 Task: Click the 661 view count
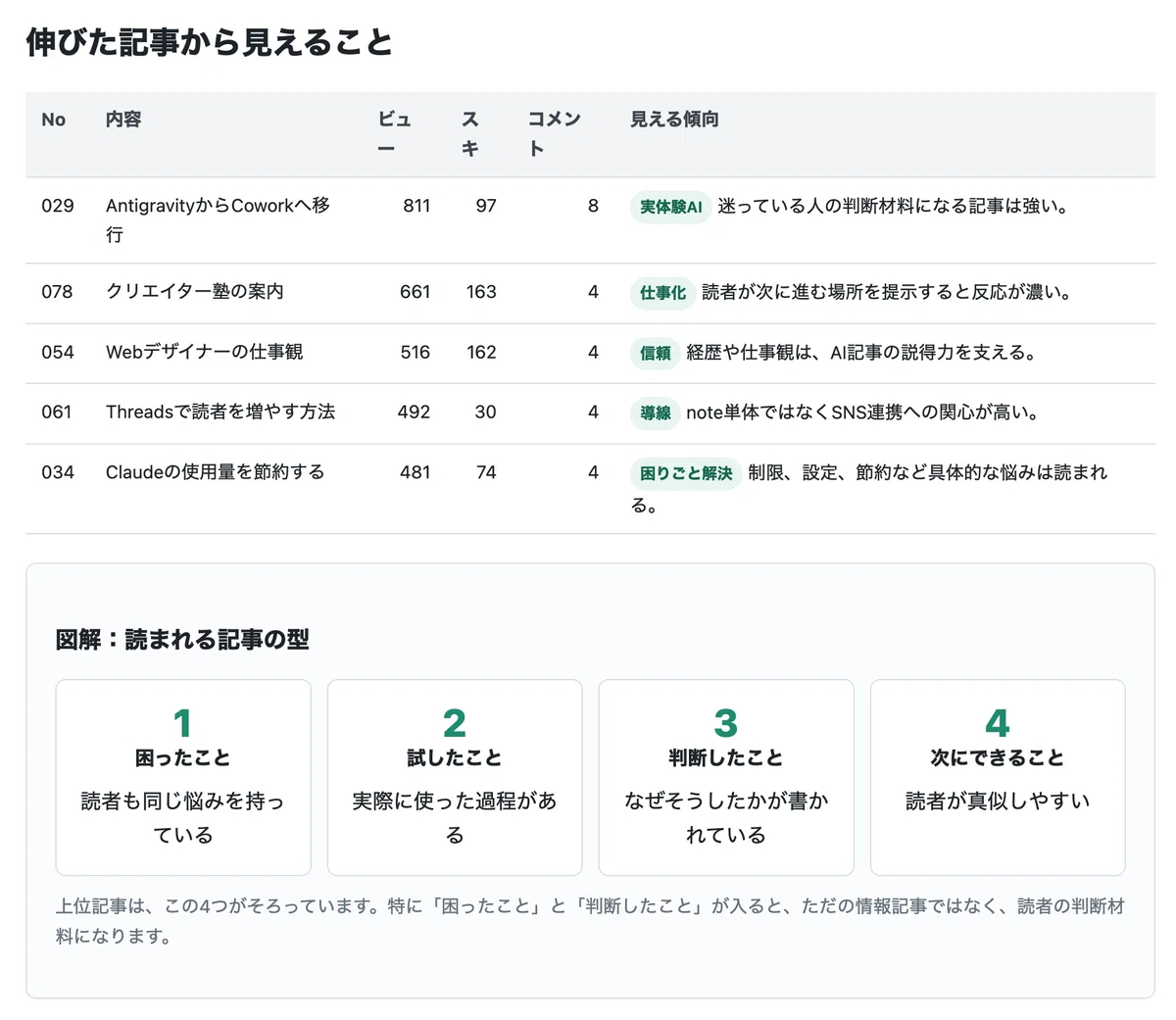[x=416, y=292]
